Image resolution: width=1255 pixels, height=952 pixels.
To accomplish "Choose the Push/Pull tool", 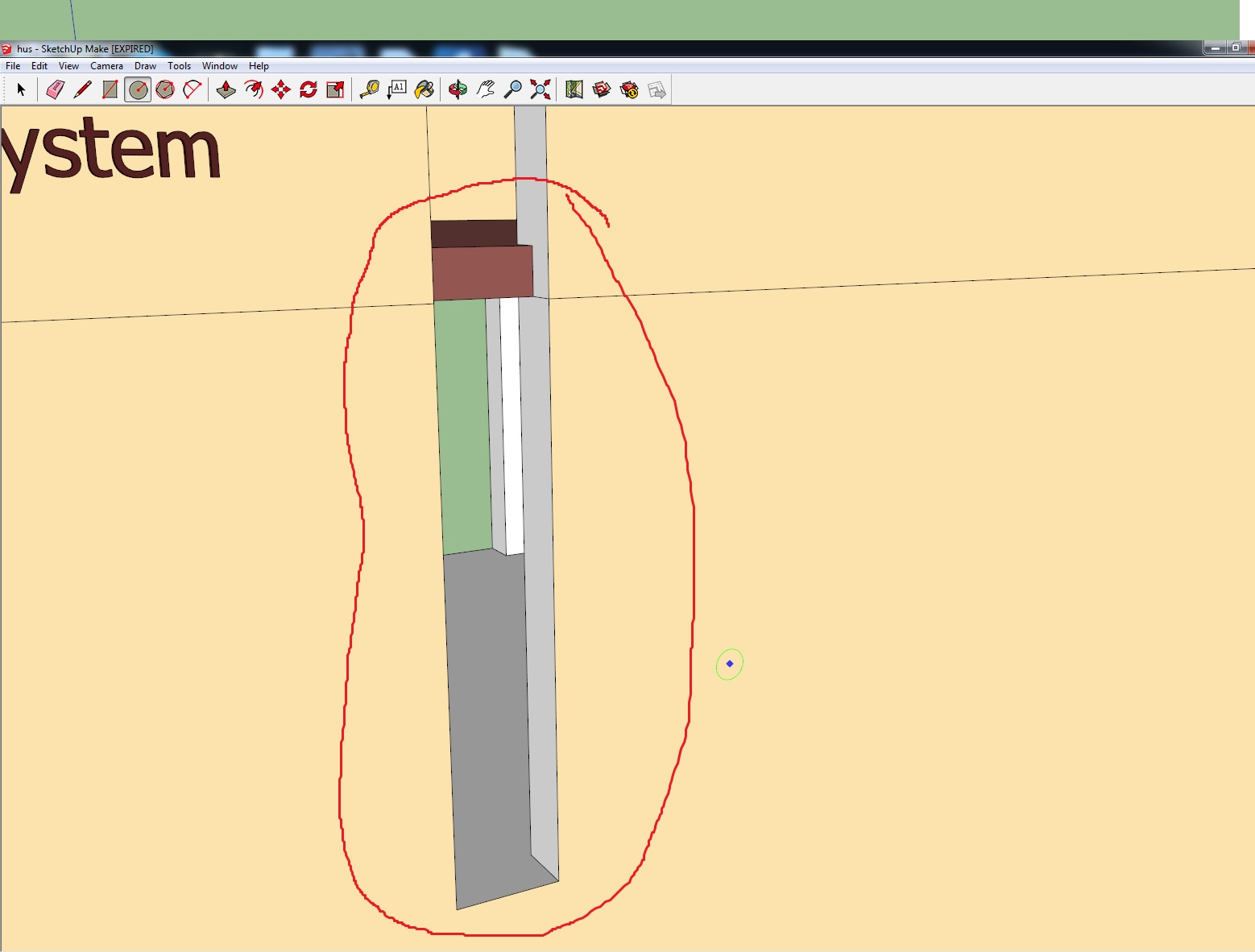I will pyautogui.click(x=226, y=89).
